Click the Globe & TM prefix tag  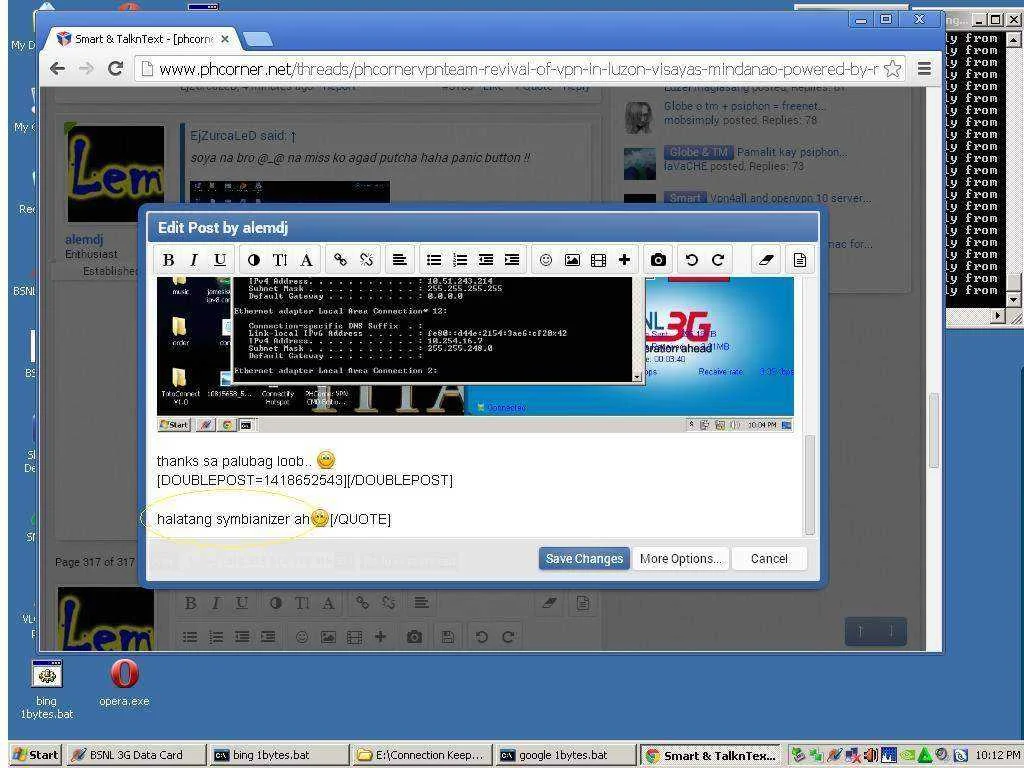(x=697, y=152)
